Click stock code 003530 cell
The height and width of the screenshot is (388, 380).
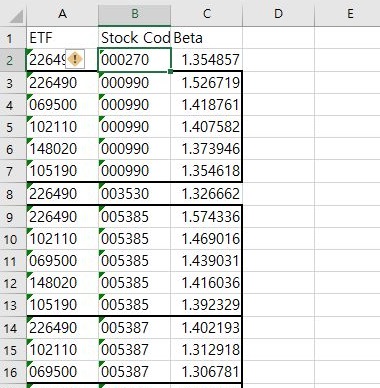coord(134,194)
